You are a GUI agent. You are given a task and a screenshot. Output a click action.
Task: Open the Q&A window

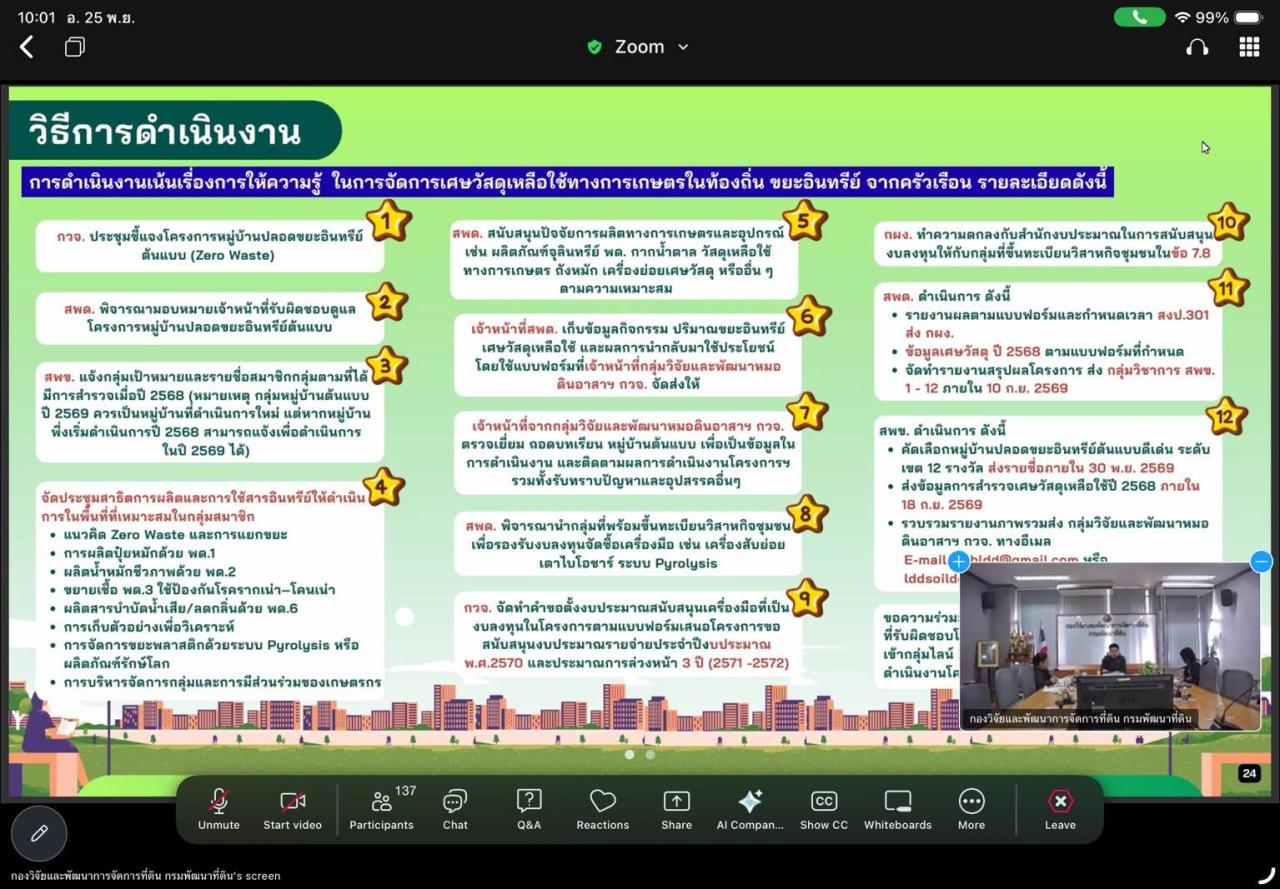(528, 808)
